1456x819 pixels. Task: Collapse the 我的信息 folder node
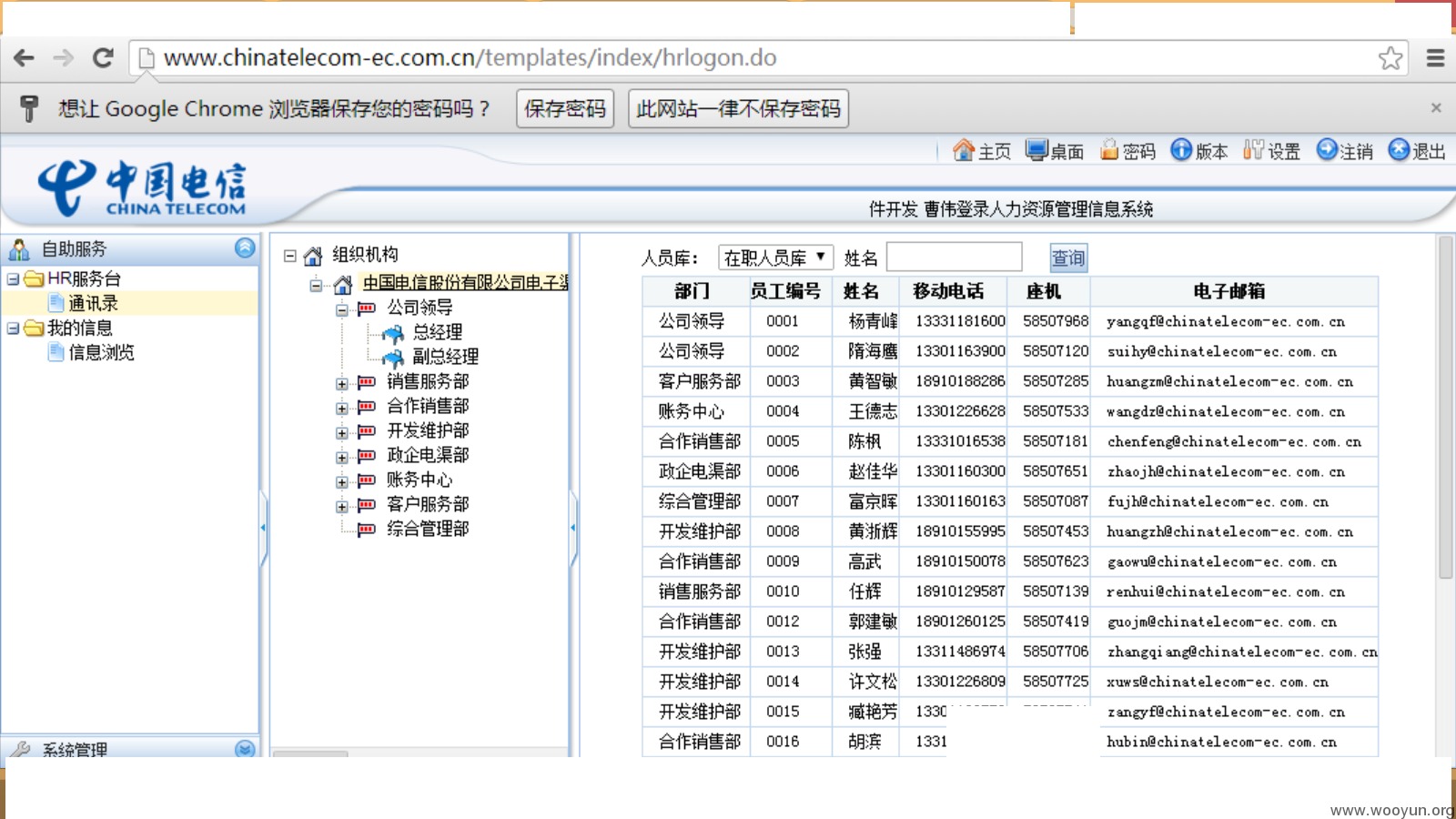(13, 328)
